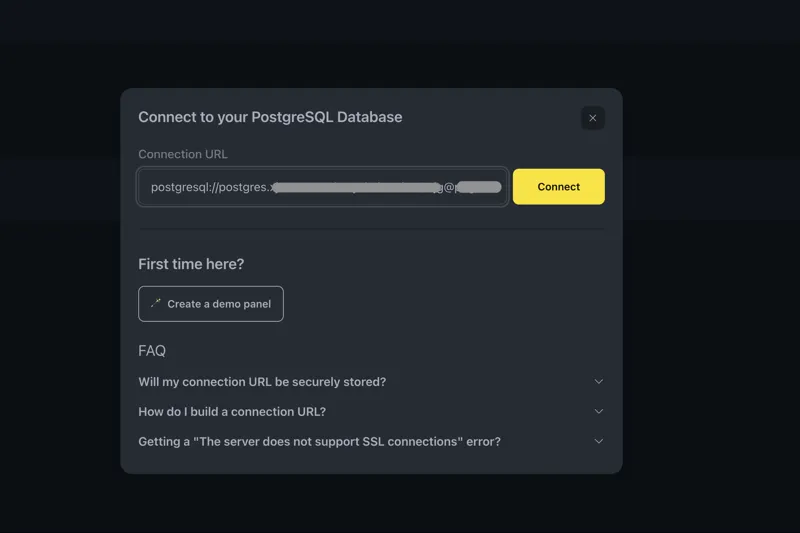Expand chevron beside the SSL error question
The height and width of the screenshot is (533, 800).
(599, 442)
